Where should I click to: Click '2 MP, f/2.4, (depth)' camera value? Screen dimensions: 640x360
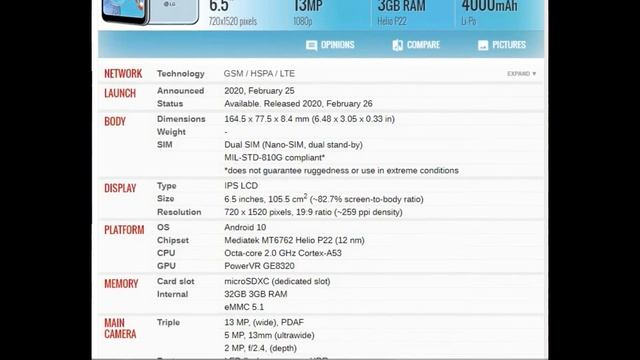[x=260, y=348]
